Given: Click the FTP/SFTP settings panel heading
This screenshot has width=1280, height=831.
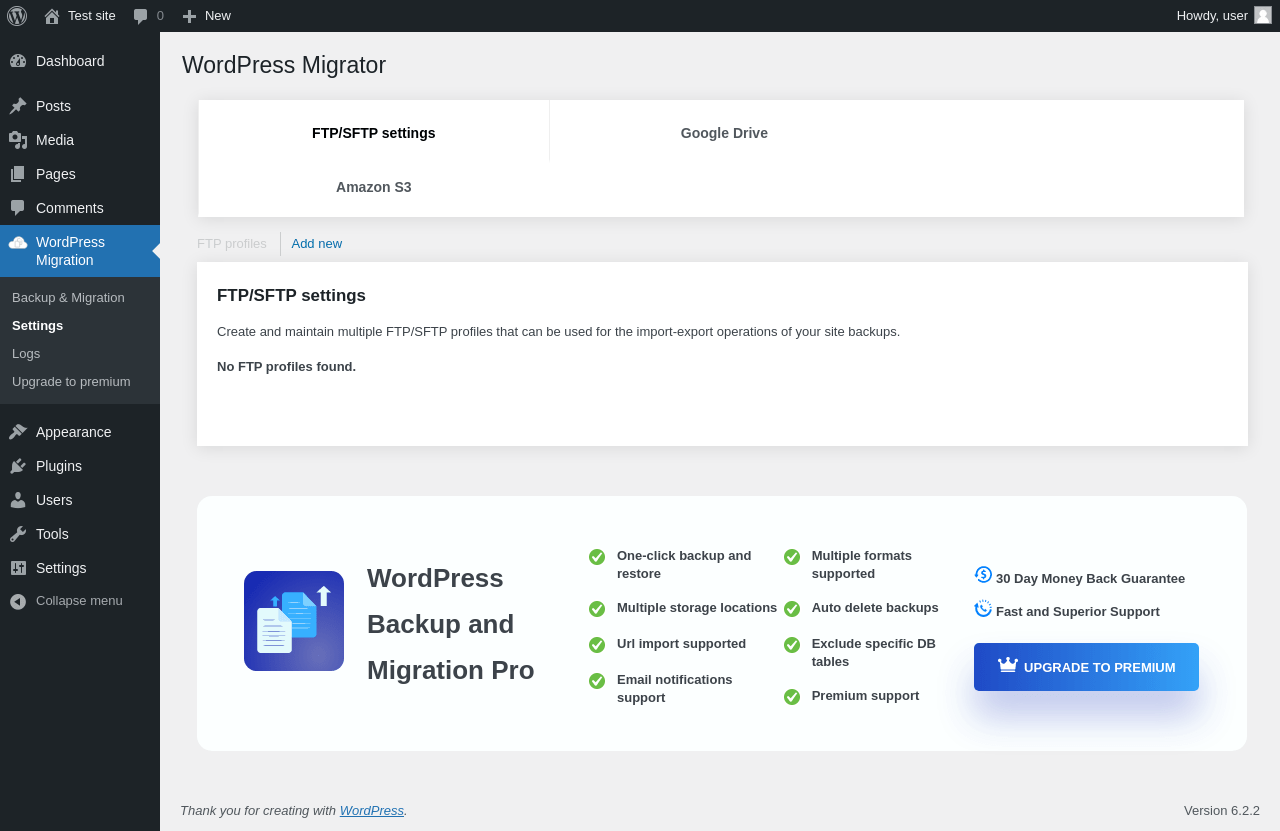Looking at the screenshot, I should coord(291,296).
